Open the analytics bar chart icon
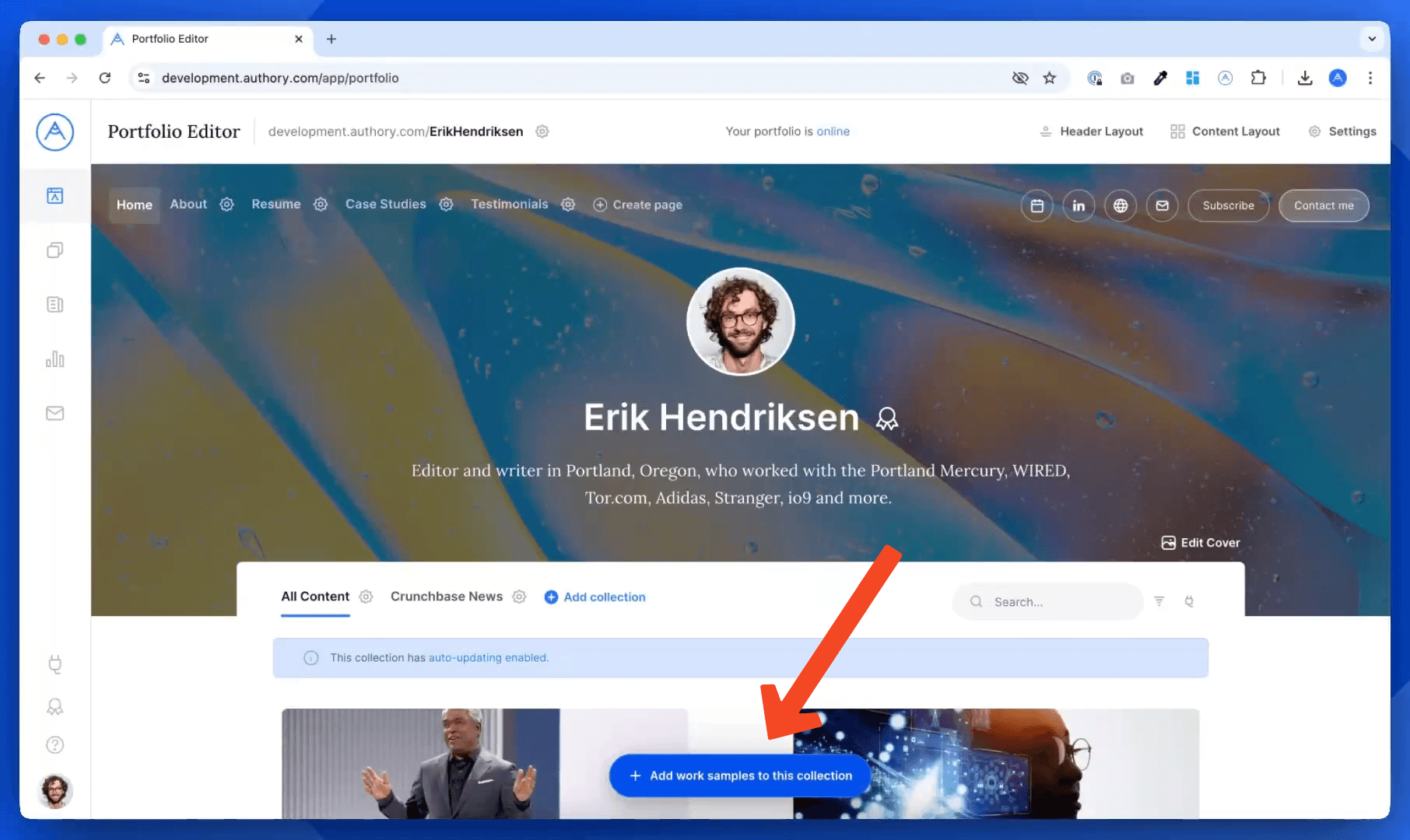Image resolution: width=1410 pixels, height=840 pixels. 54,359
